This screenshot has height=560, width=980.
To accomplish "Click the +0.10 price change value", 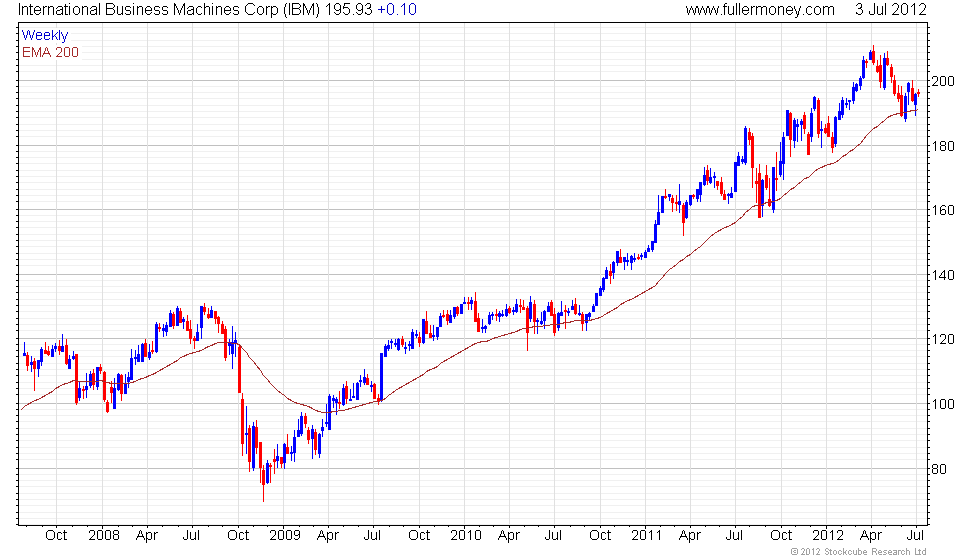I will click(x=397, y=10).
